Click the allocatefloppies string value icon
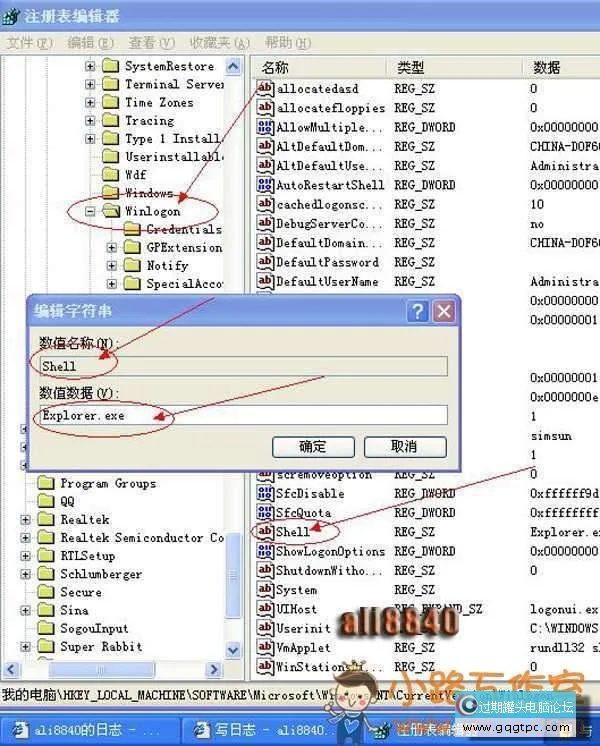This screenshot has height=746, width=600. pyautogui.click(x=265, y=108)
